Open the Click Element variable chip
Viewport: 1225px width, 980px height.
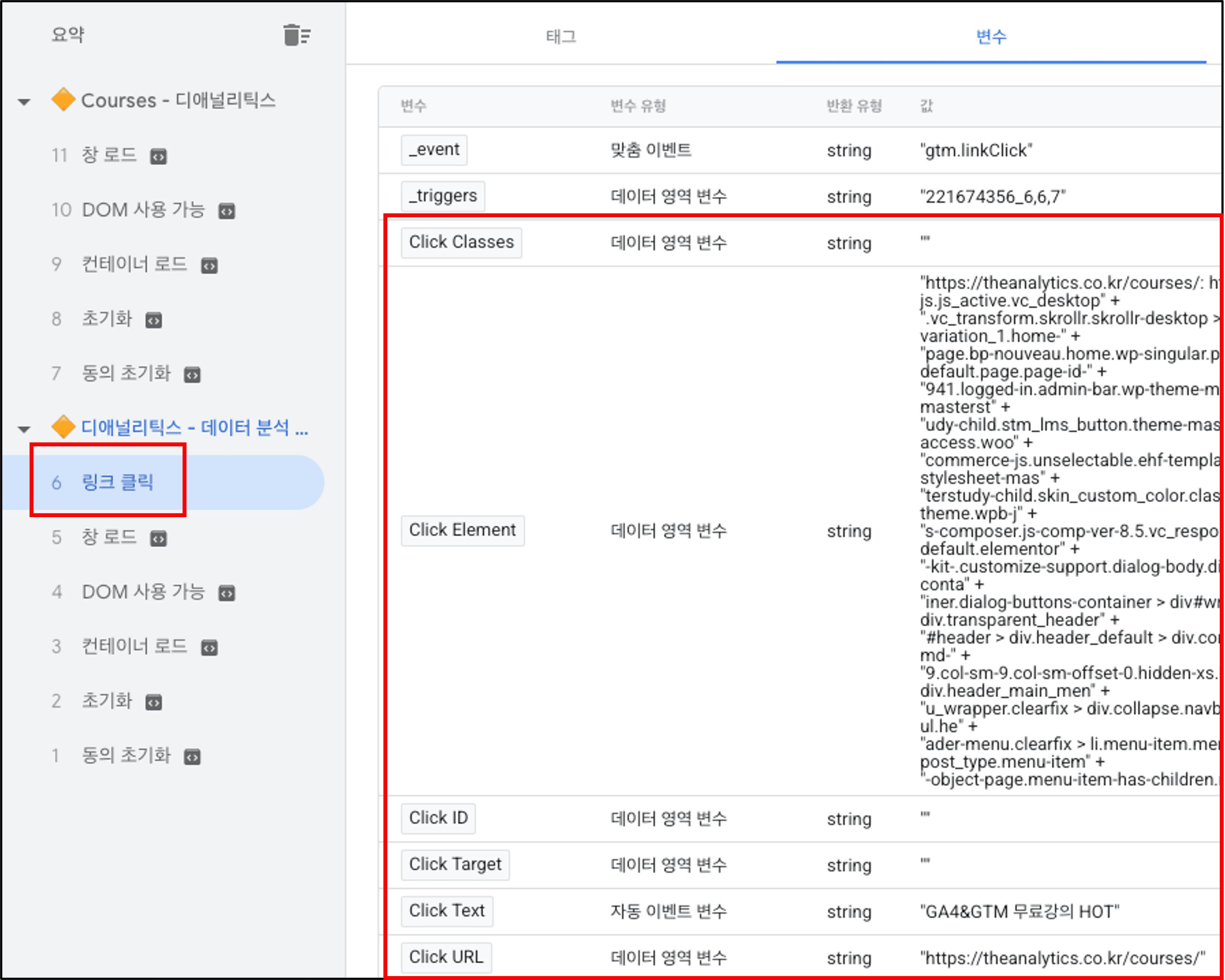tap(463, 531)
